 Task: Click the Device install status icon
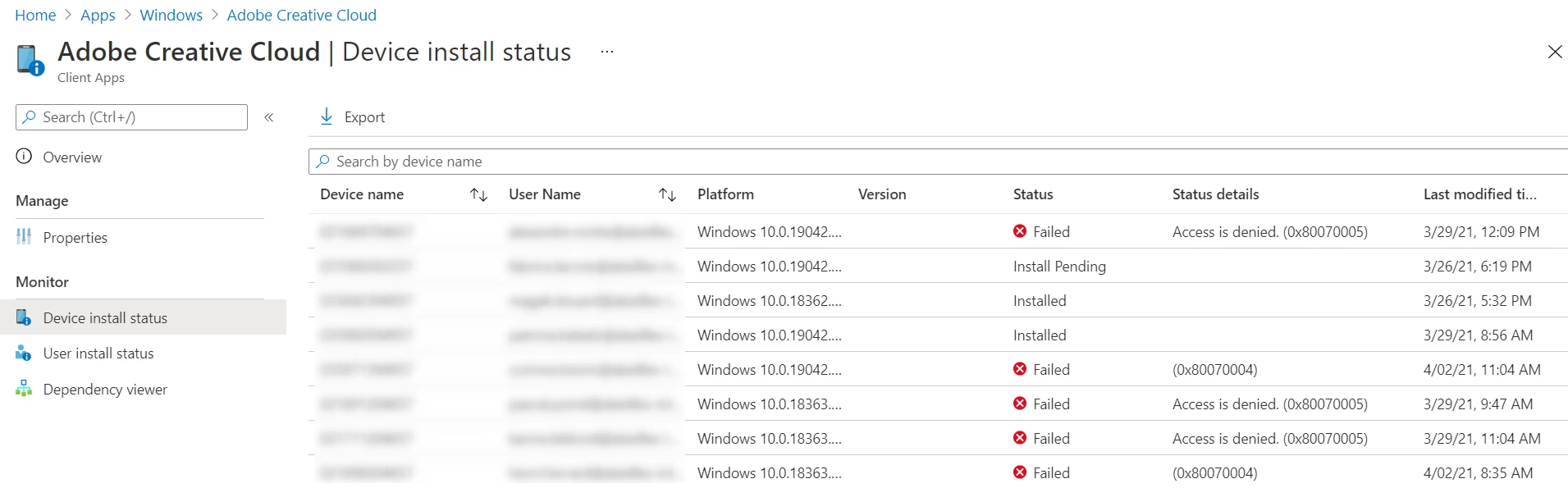pos(24,317)
